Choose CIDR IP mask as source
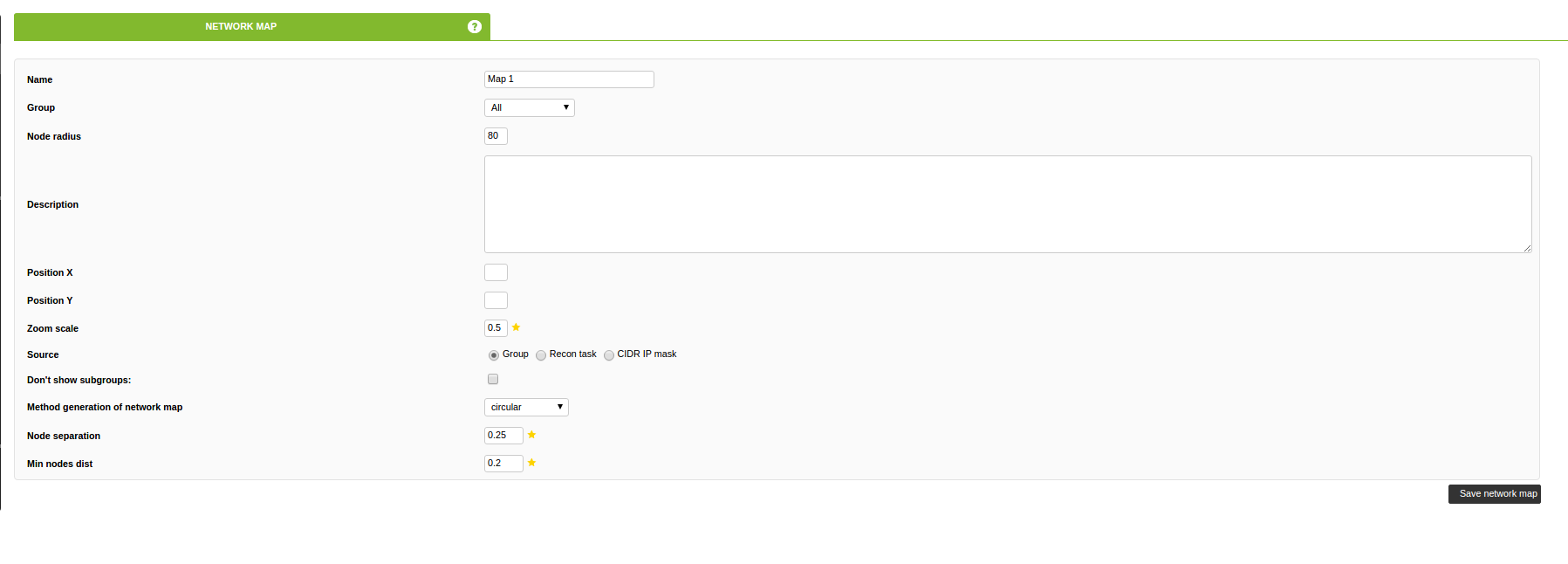This screenshot has width=1568, height=564. coord(609,355)
